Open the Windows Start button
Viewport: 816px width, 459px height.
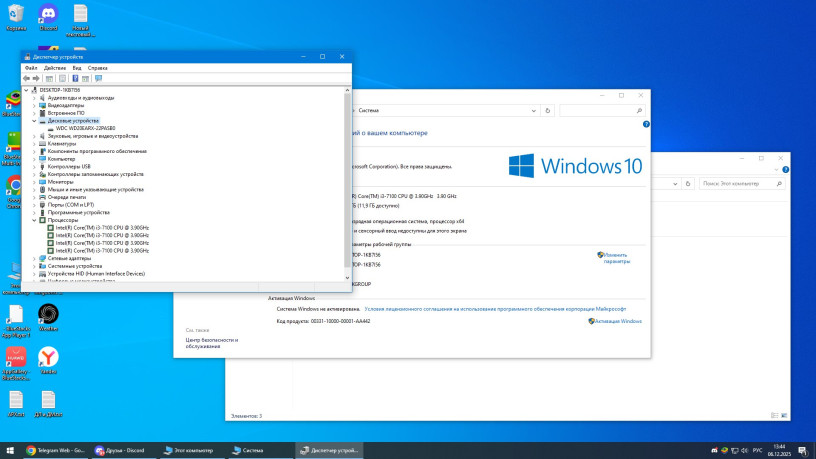tap(10, 450)
